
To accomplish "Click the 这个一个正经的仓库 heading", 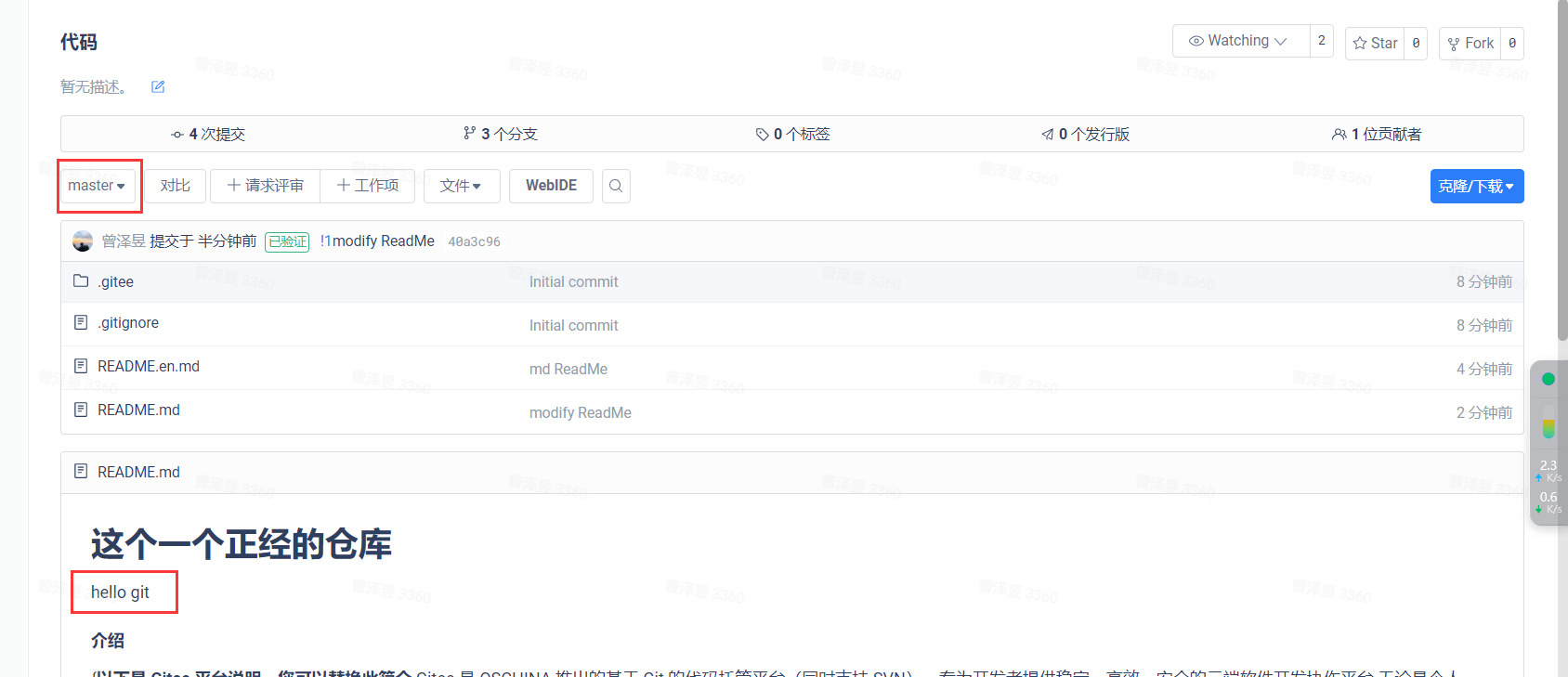I will point(242,544).
